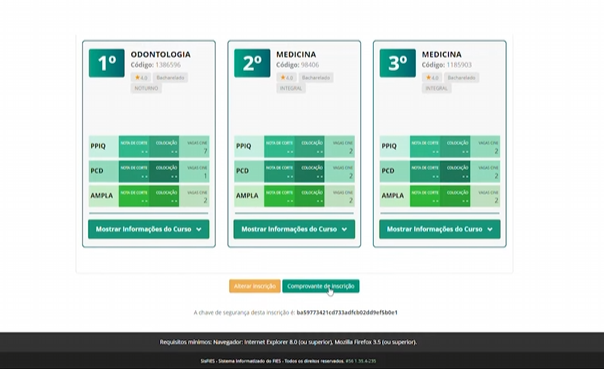This screenshot has width=604, height=369.
Task: Click PPIQ Colocação cell in Odontologia card
Action: click(164, 146)
